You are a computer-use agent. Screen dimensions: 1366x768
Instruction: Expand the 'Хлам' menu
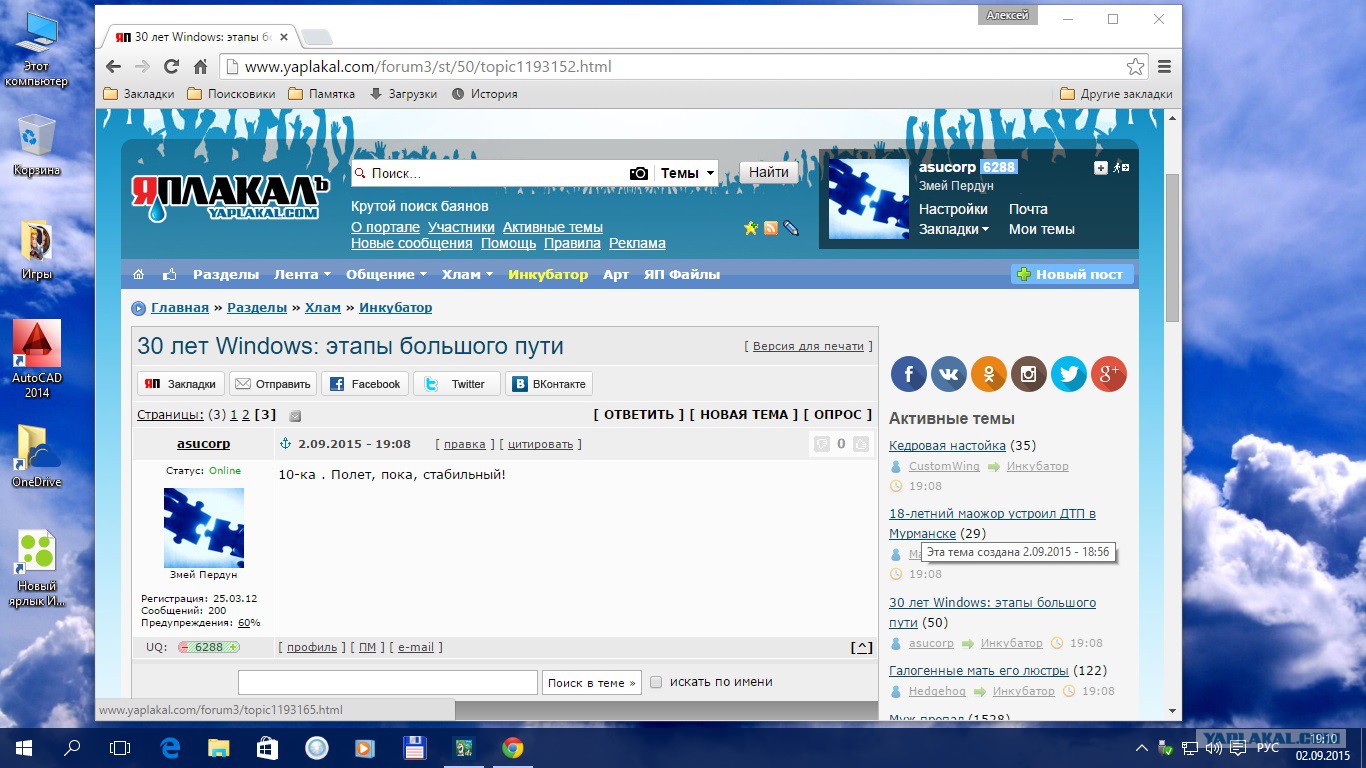467,274
